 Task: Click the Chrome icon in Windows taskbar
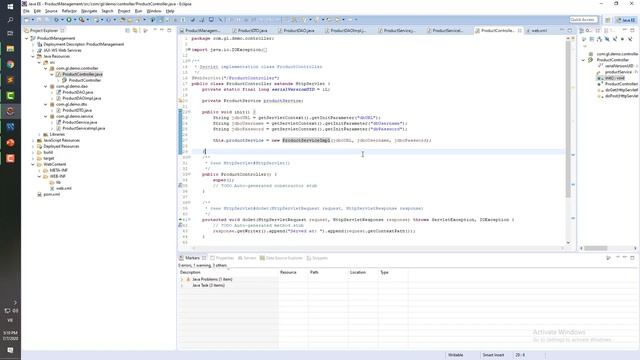click(x=10, y=64)
